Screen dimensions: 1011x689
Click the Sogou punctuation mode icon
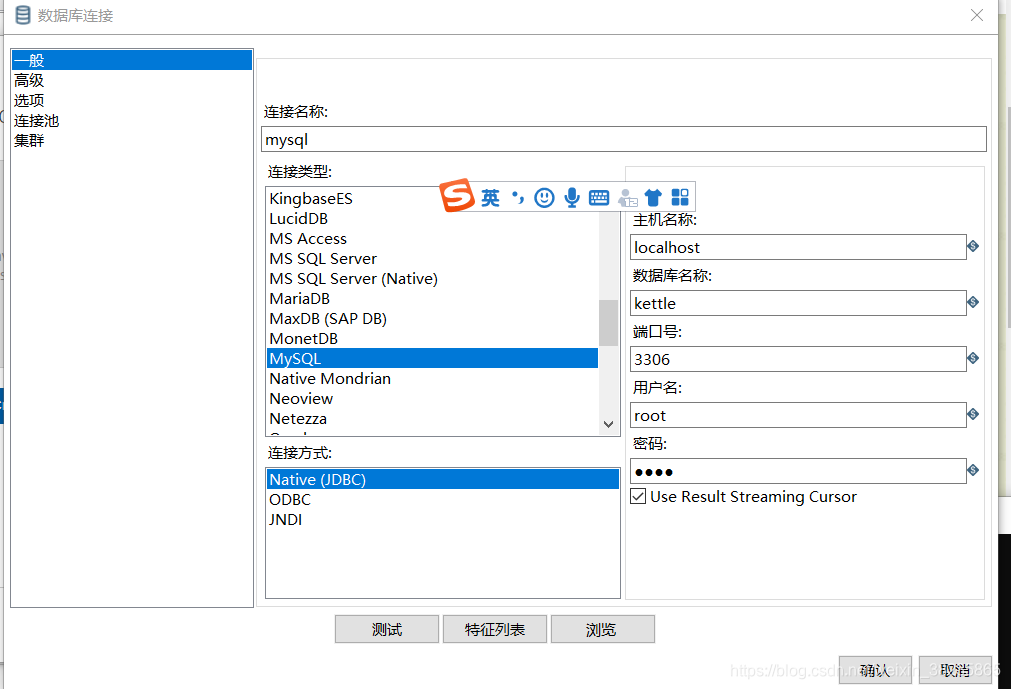click(x=517, y=197)
